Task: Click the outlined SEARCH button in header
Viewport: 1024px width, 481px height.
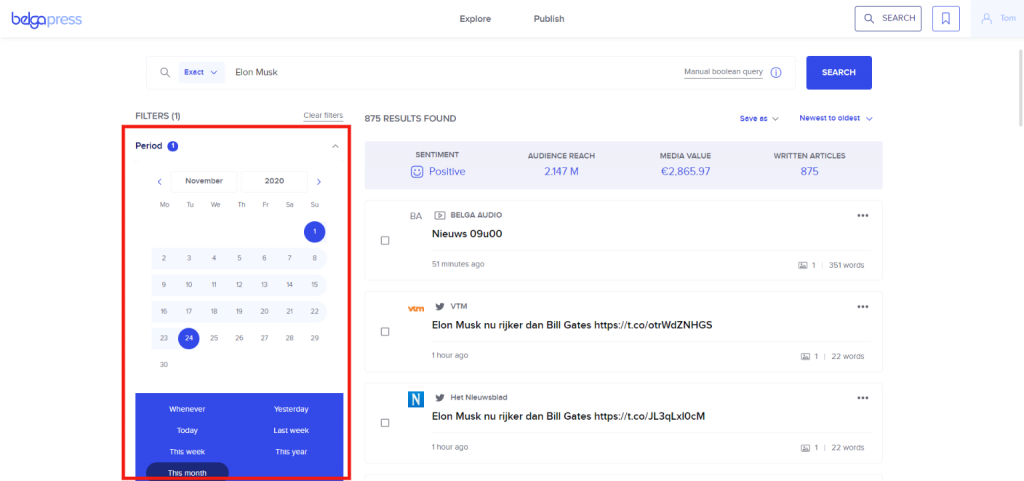Action: [x=888, y=19]
